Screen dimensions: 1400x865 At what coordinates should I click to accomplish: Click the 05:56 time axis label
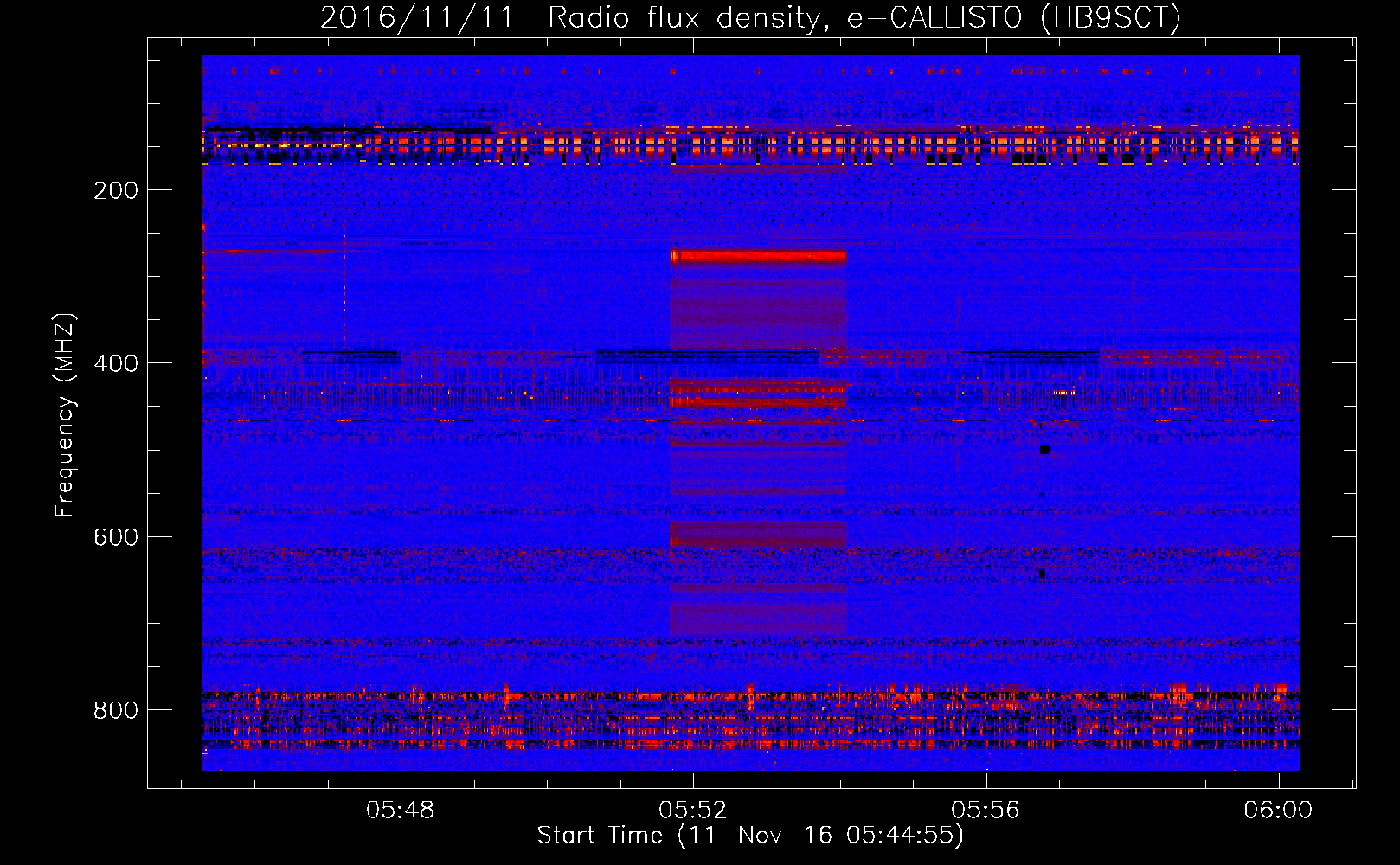point(986,811)
